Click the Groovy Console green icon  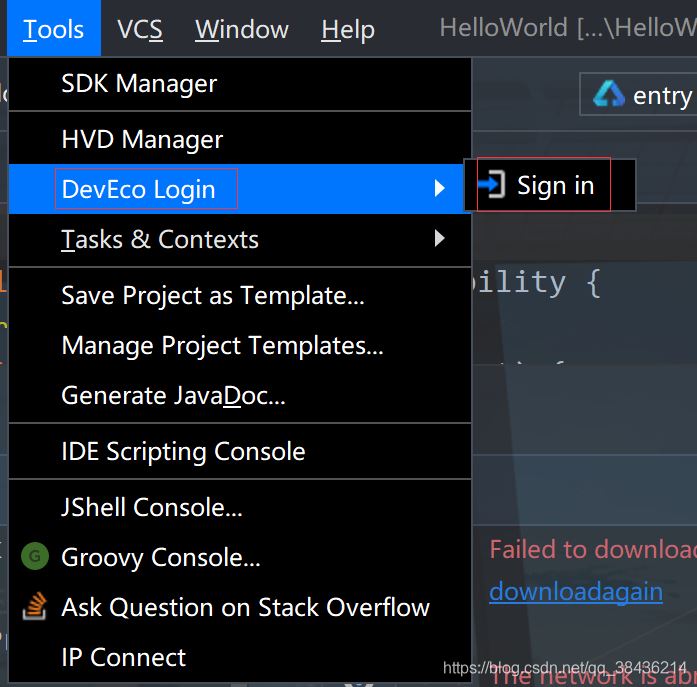point(36,557)
